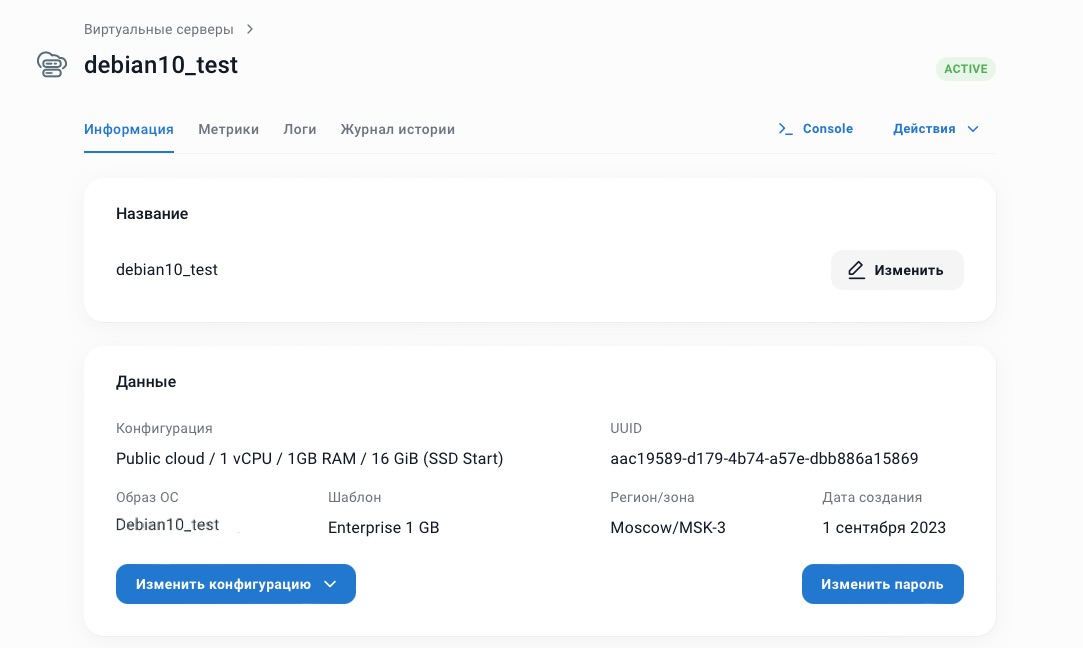Click the server icon beside debian10_test heading
The height and width of the screenshot is (648, 1083).
pyautogui.click(x=51, y=64)
